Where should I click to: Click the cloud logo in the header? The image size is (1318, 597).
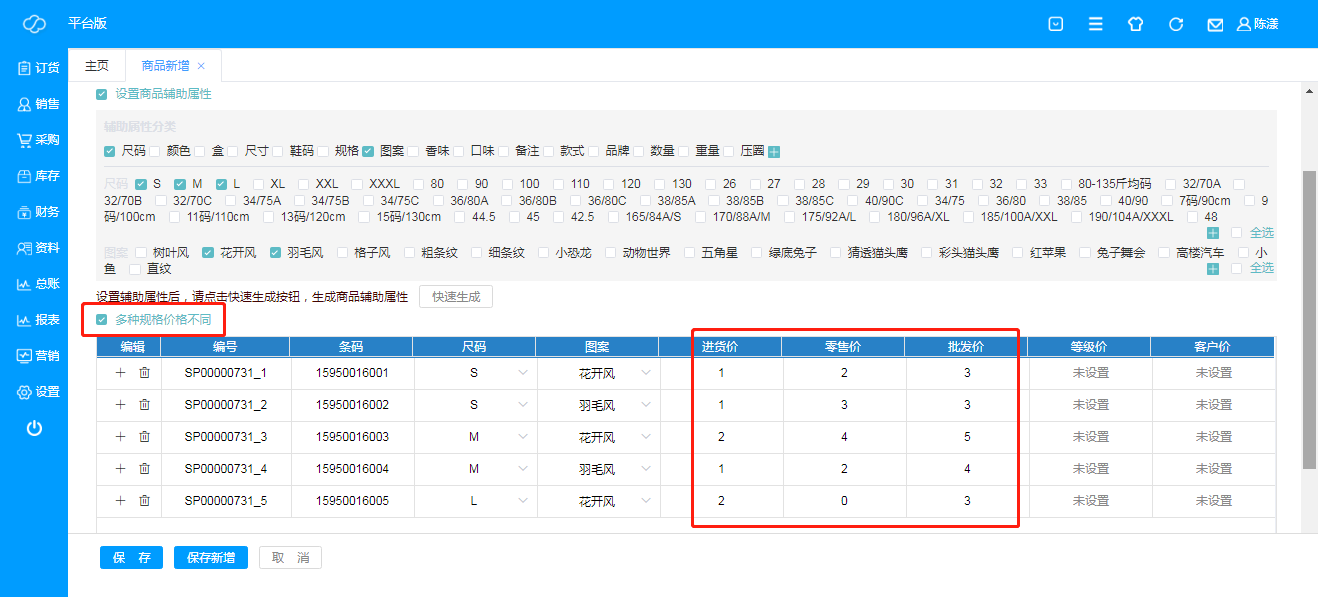(34, 24)
